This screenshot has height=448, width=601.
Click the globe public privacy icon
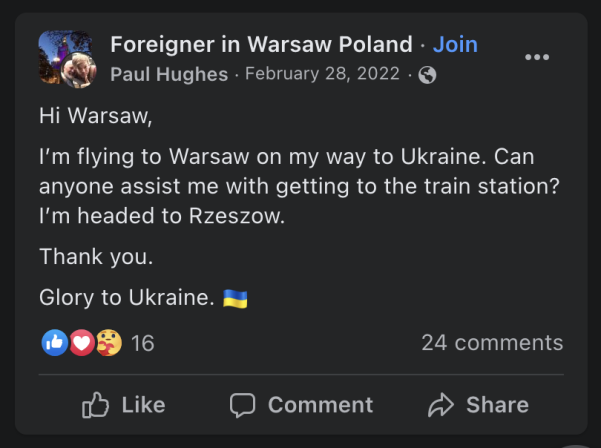click(427, 75)
